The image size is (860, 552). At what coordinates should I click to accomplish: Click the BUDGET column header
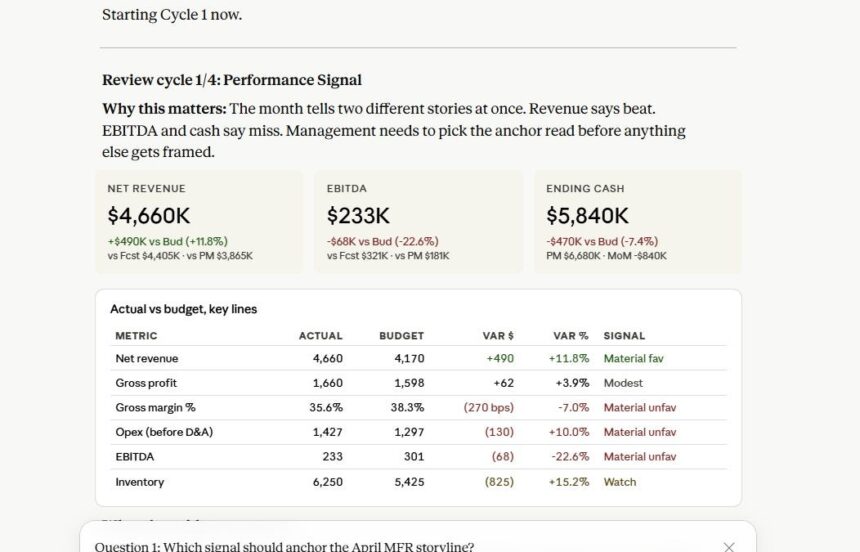(401, 336)
